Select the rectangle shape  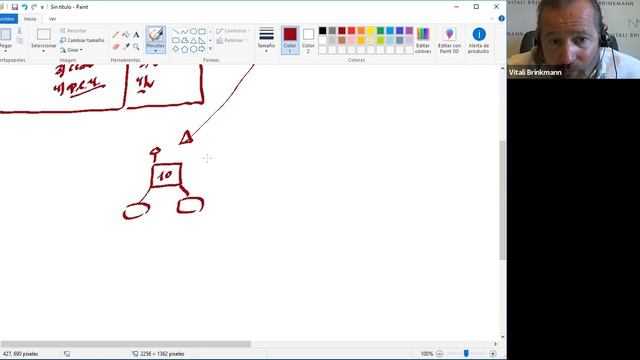(202, 31)
